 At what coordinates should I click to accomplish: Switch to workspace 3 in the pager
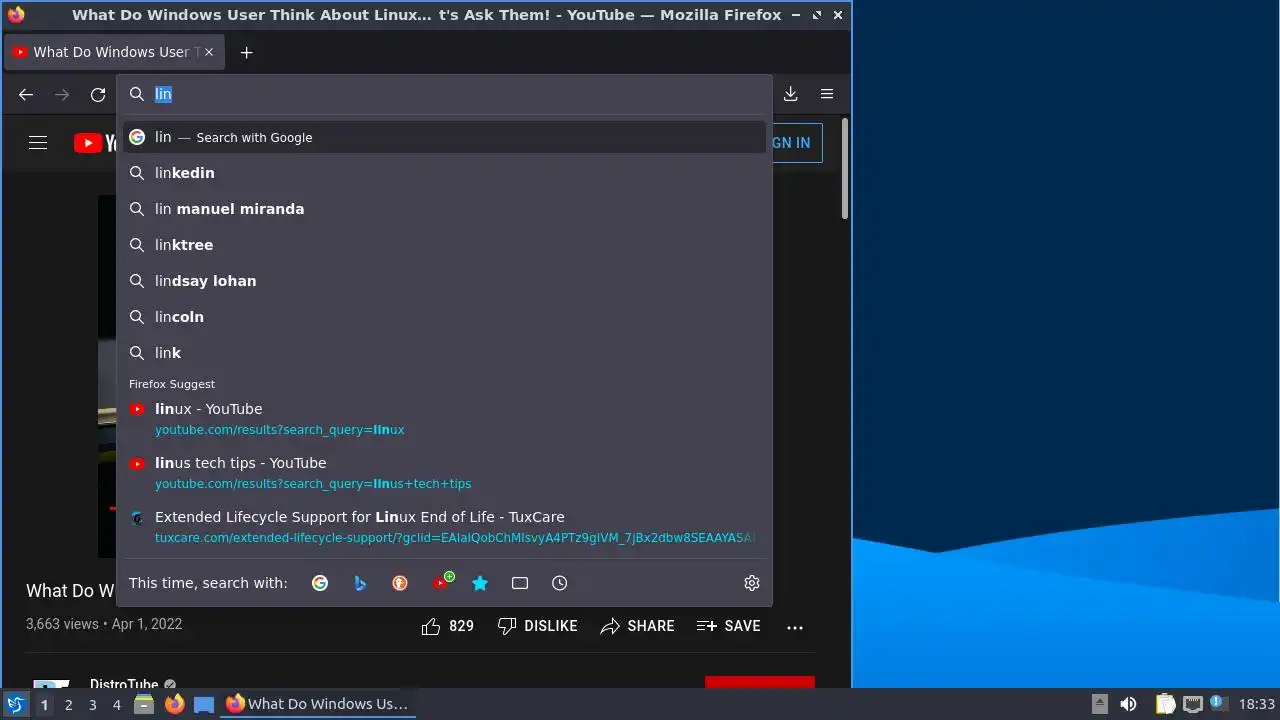pos(92,705)
